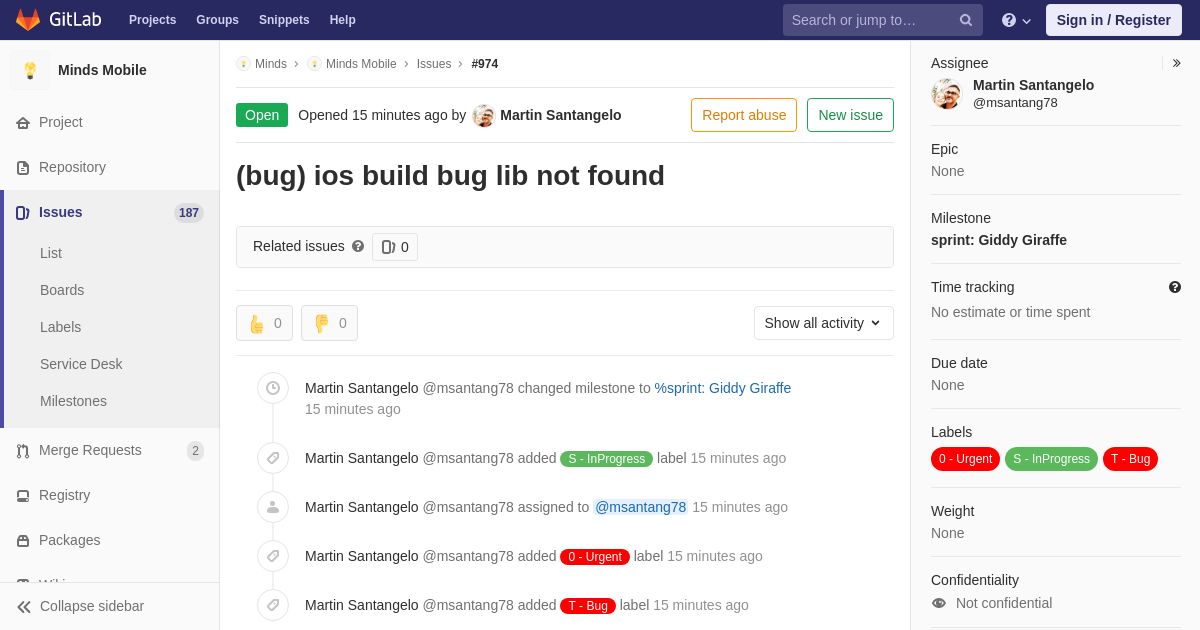Viewport: 1200px width, 630px height.
Task: Click the Issues count badge 187
Action: coord(189,213)
